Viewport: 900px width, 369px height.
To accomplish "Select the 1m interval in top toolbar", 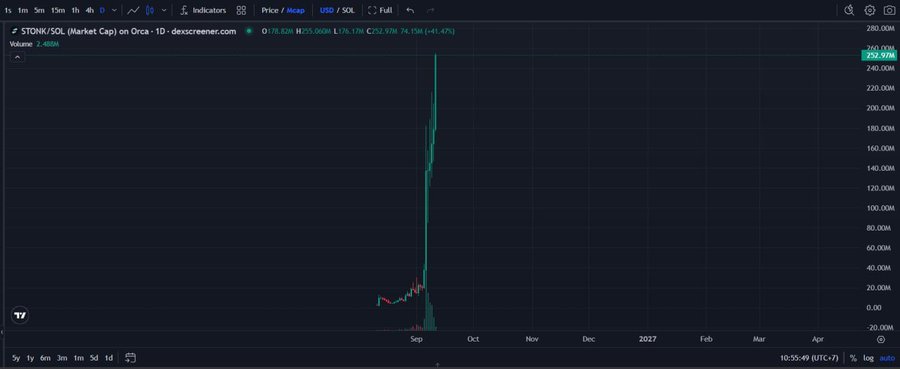I will 23,10.
